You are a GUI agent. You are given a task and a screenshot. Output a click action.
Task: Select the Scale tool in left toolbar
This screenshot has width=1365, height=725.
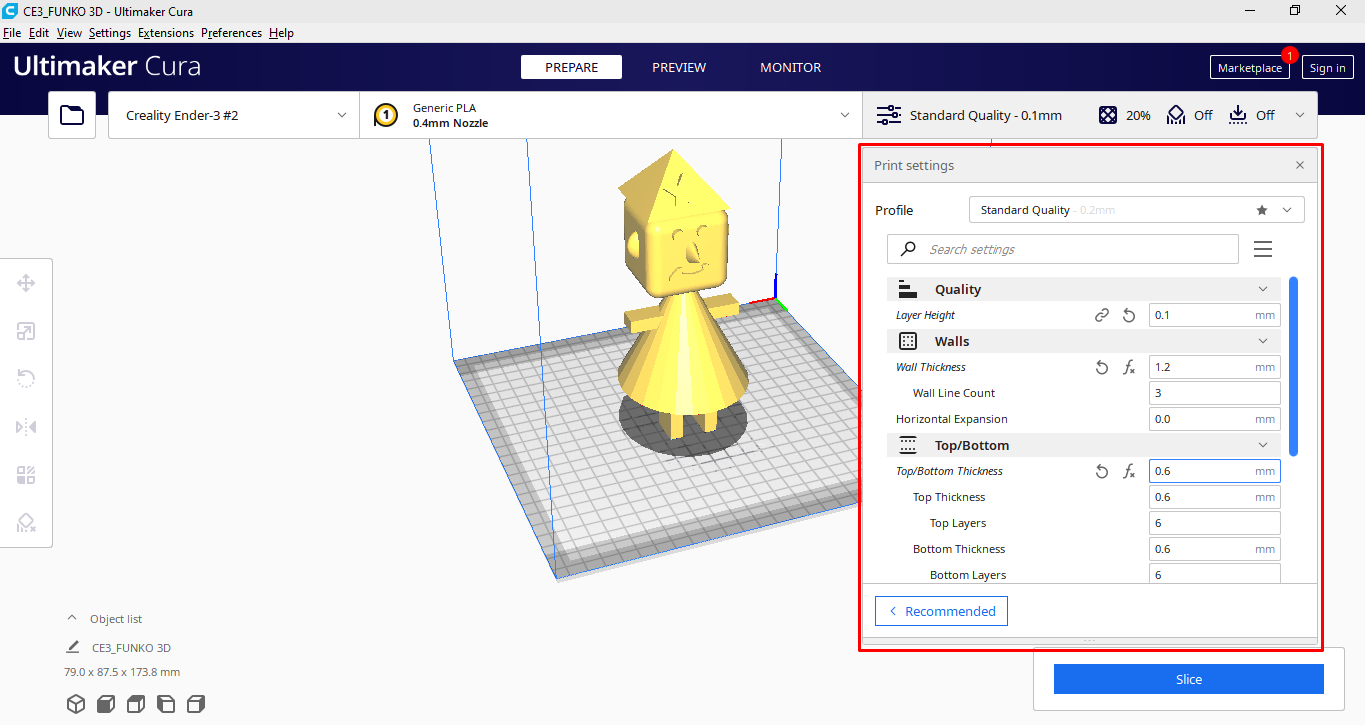point(26,331)
